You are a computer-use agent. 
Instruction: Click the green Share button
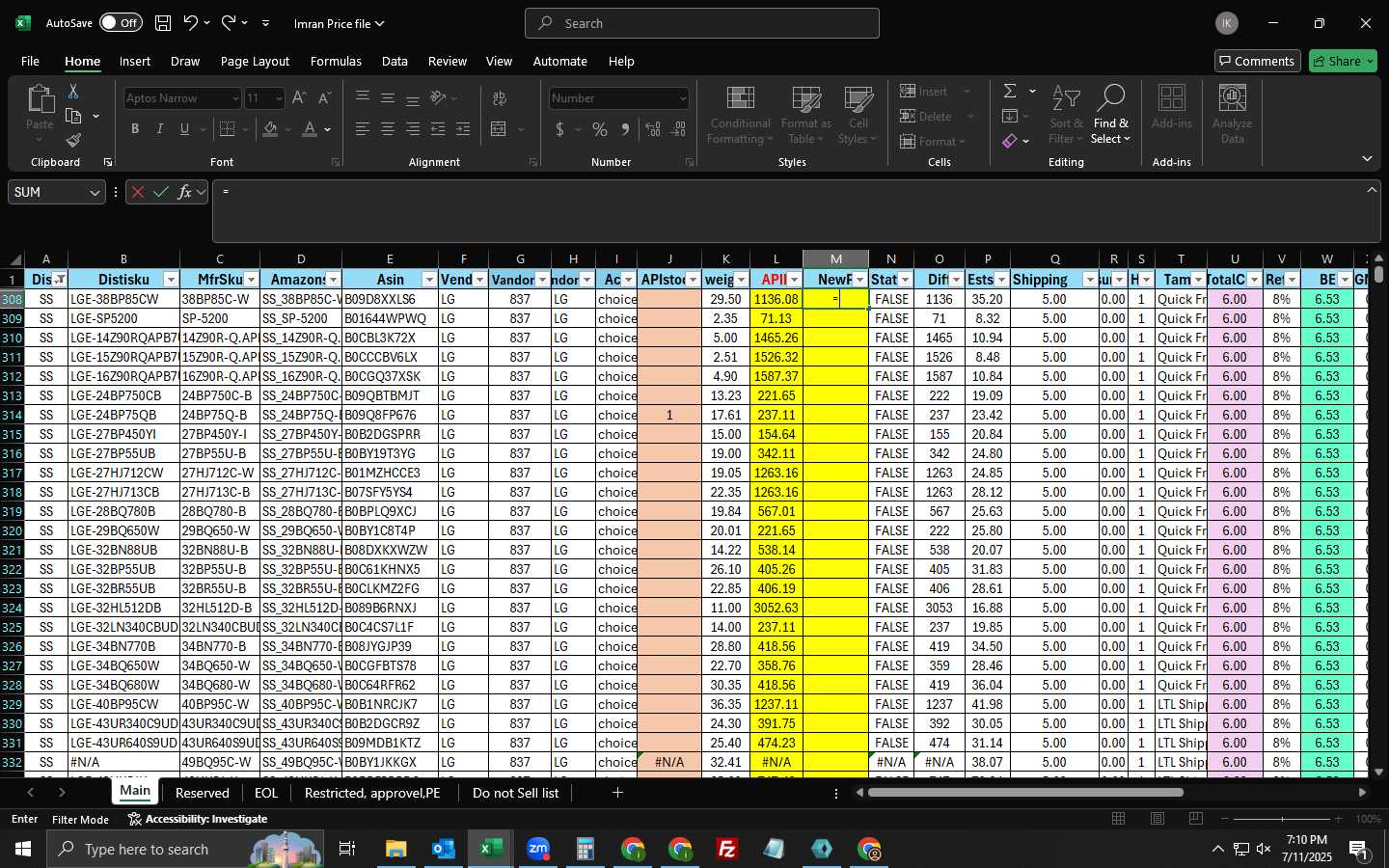[1343, 61]
